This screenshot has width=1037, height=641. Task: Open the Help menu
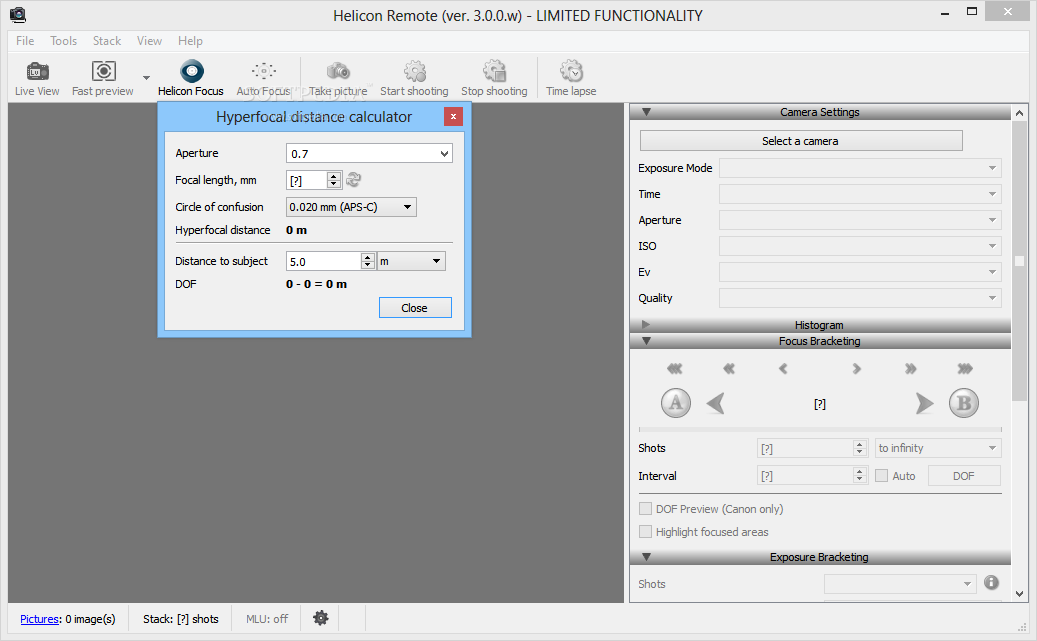[x=190, y=41]
